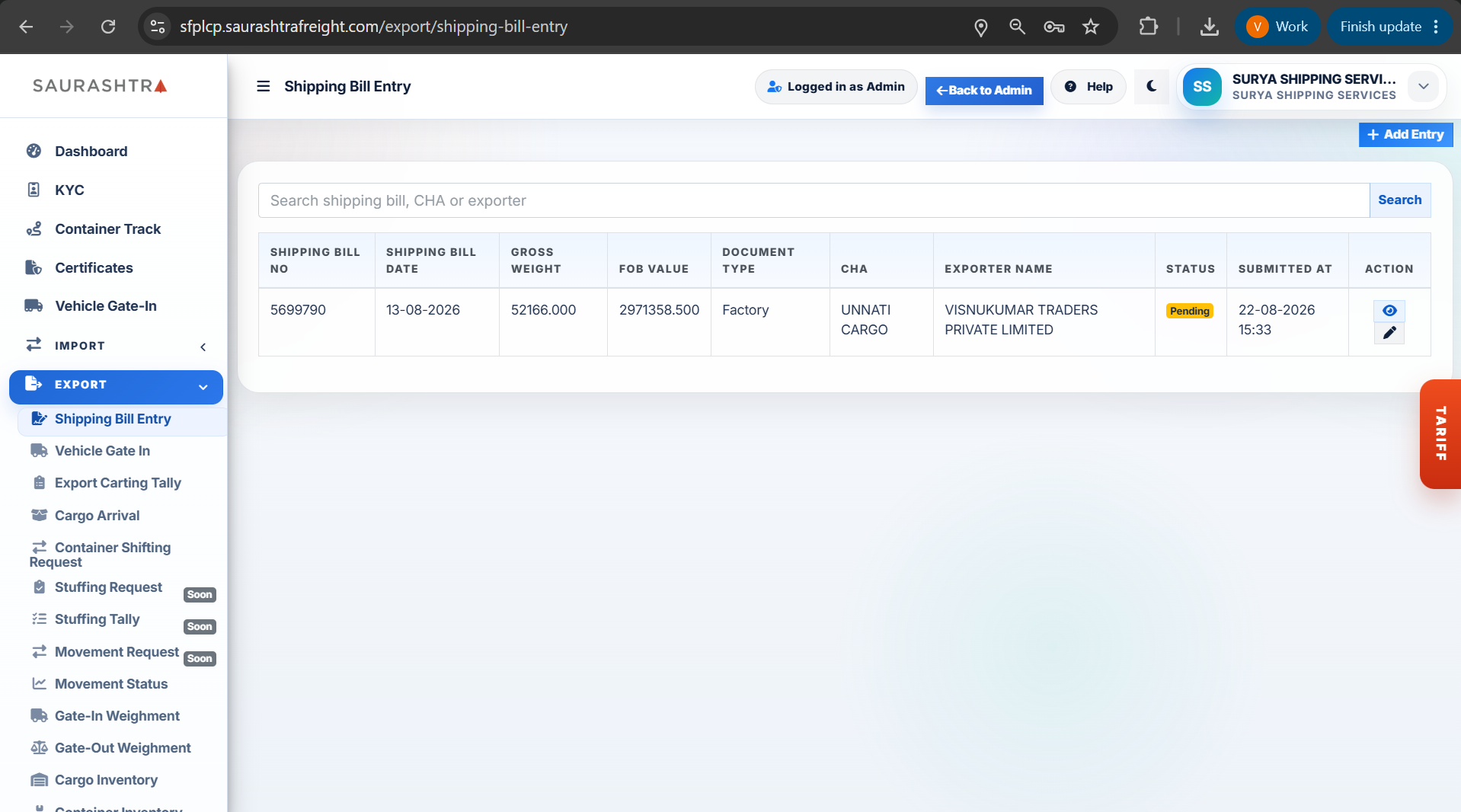Screen dimensions: 1461x812
Task: Click the Finish update button
Action: pyautogui.click(x=1389, y=27)
